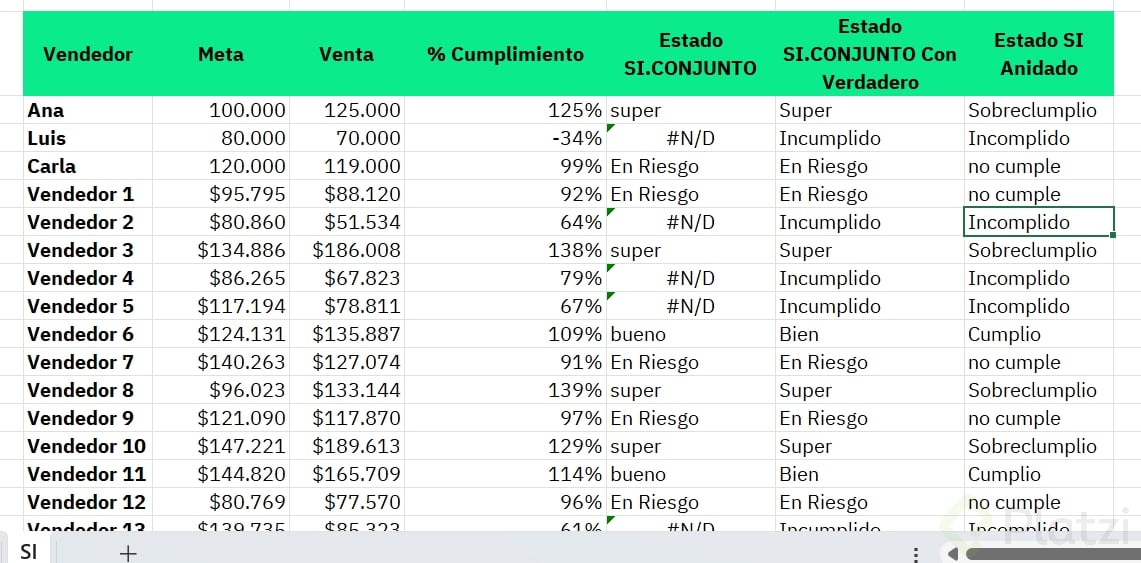Viewport: 1141px width, 563px height.
Task: Click the fill handle of selected cell
Action: tap(1113, 235)
